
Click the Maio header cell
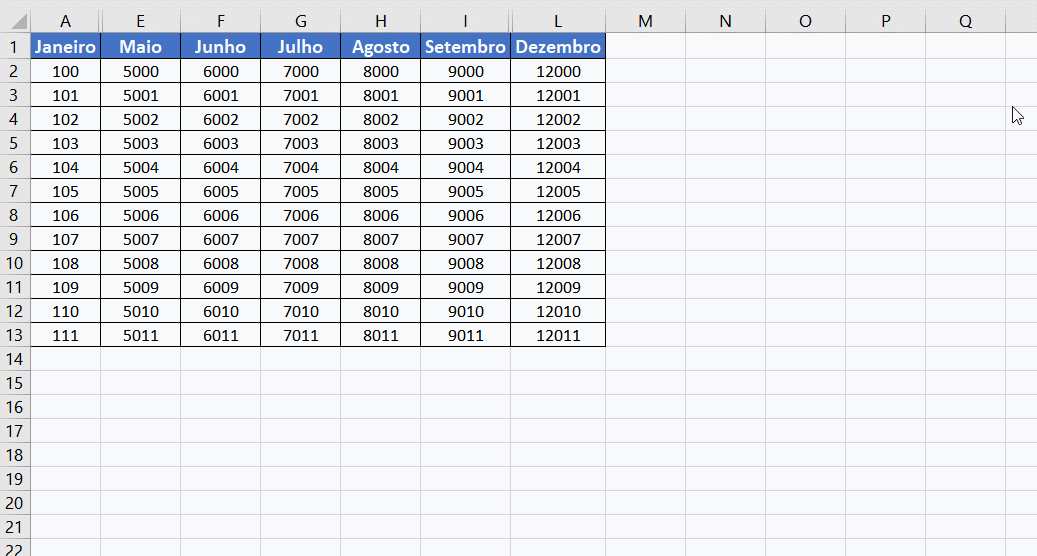tap(140, 47)
